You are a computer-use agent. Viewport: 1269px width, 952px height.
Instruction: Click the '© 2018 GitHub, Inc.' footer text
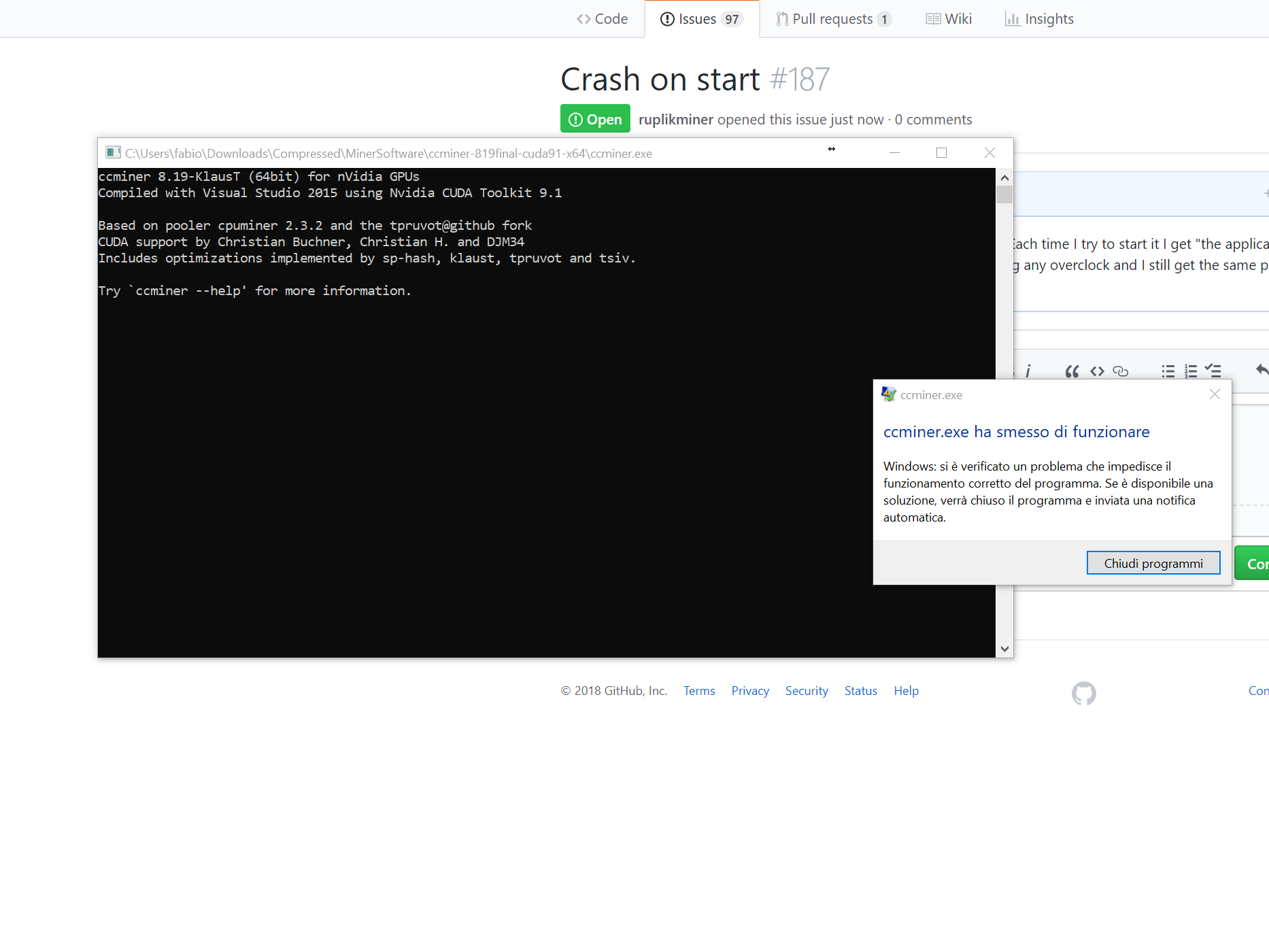(614, 691)
